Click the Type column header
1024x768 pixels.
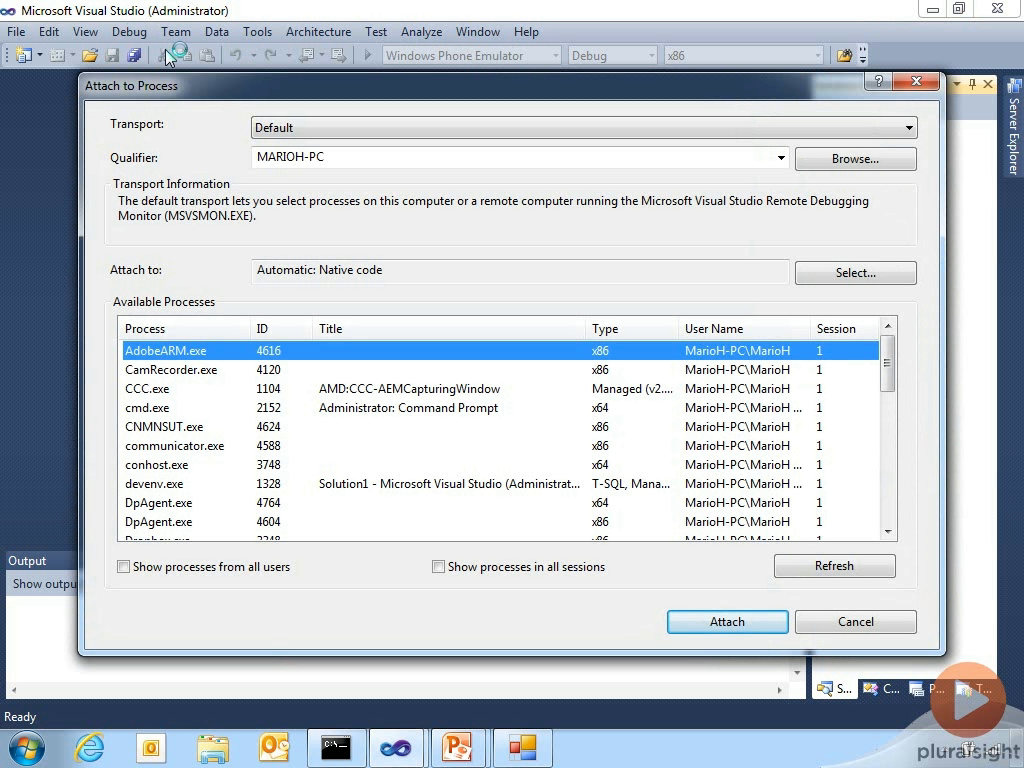pos(632,328)
